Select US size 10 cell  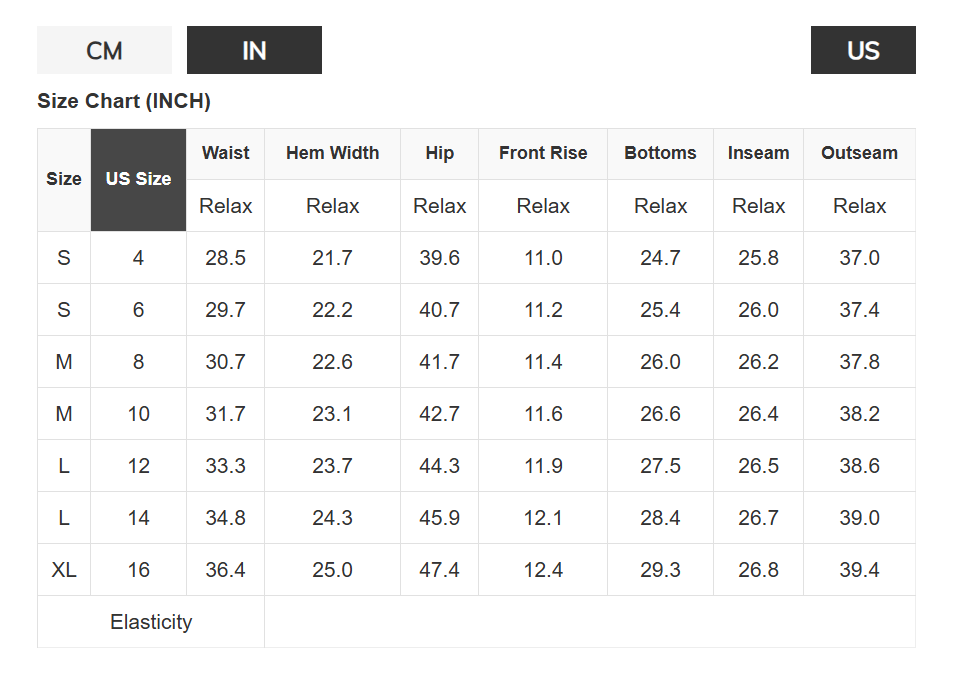pos(138,414)
